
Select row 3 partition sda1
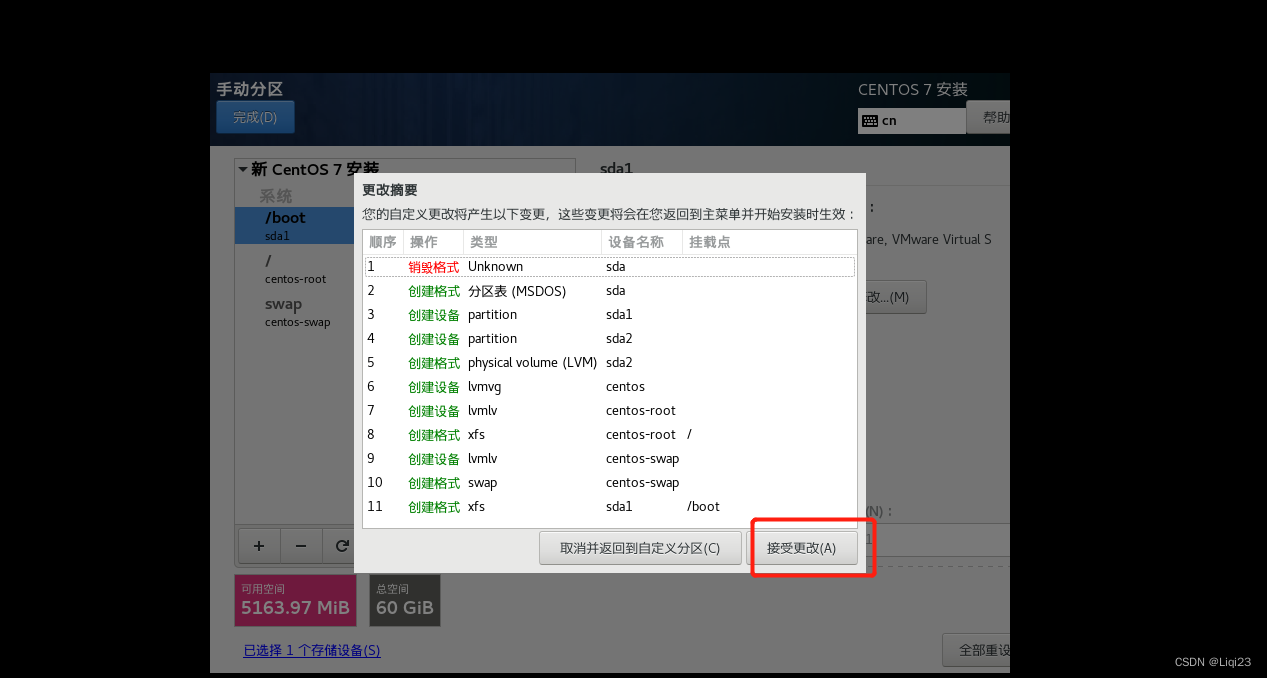tap(610, 315)
